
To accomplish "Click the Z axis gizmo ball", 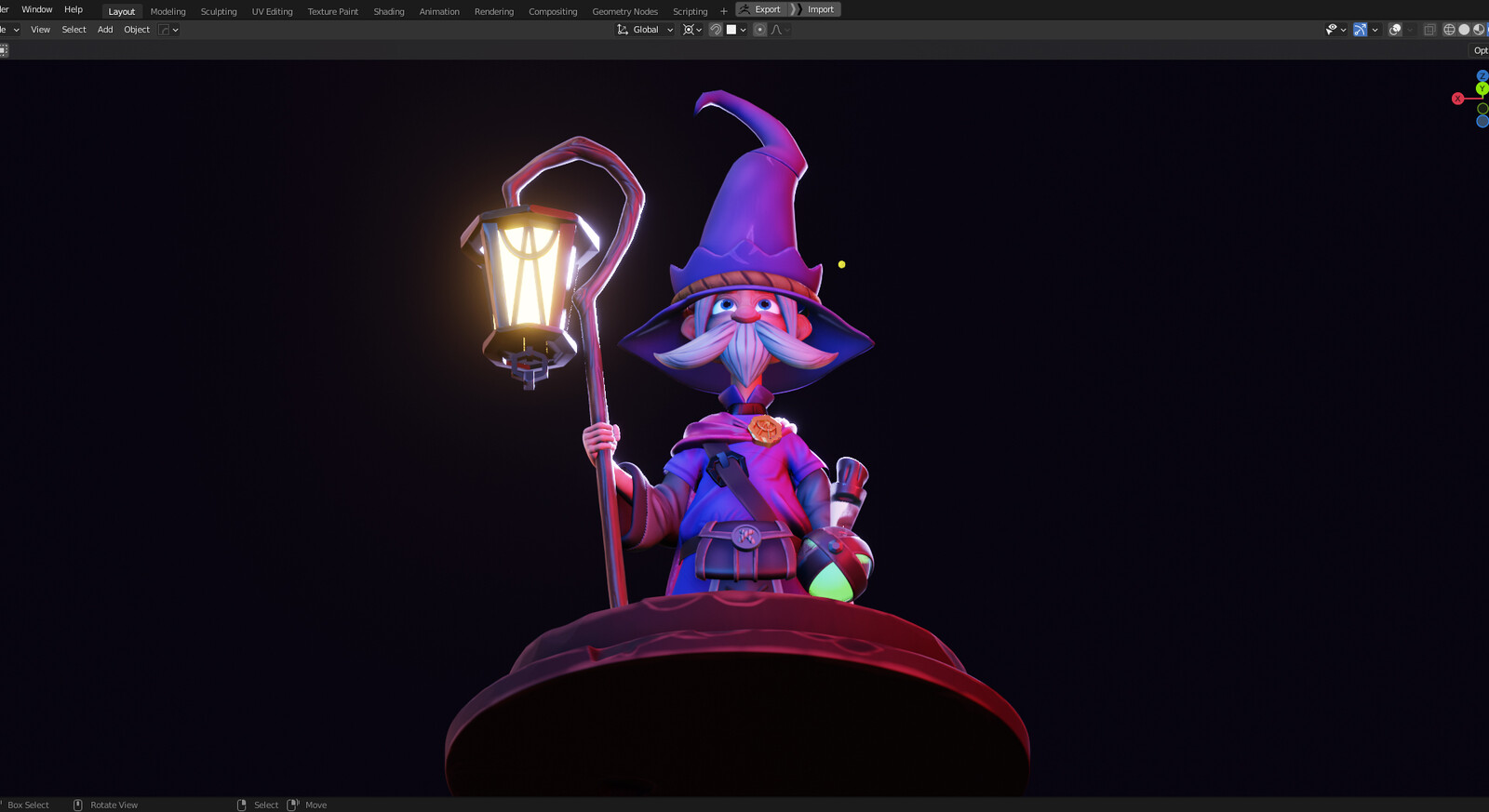I will pos(1482,75).
